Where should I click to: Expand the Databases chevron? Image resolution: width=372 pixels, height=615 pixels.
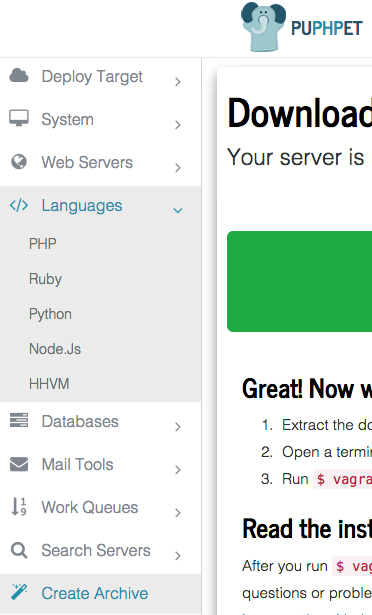[178, 427]
